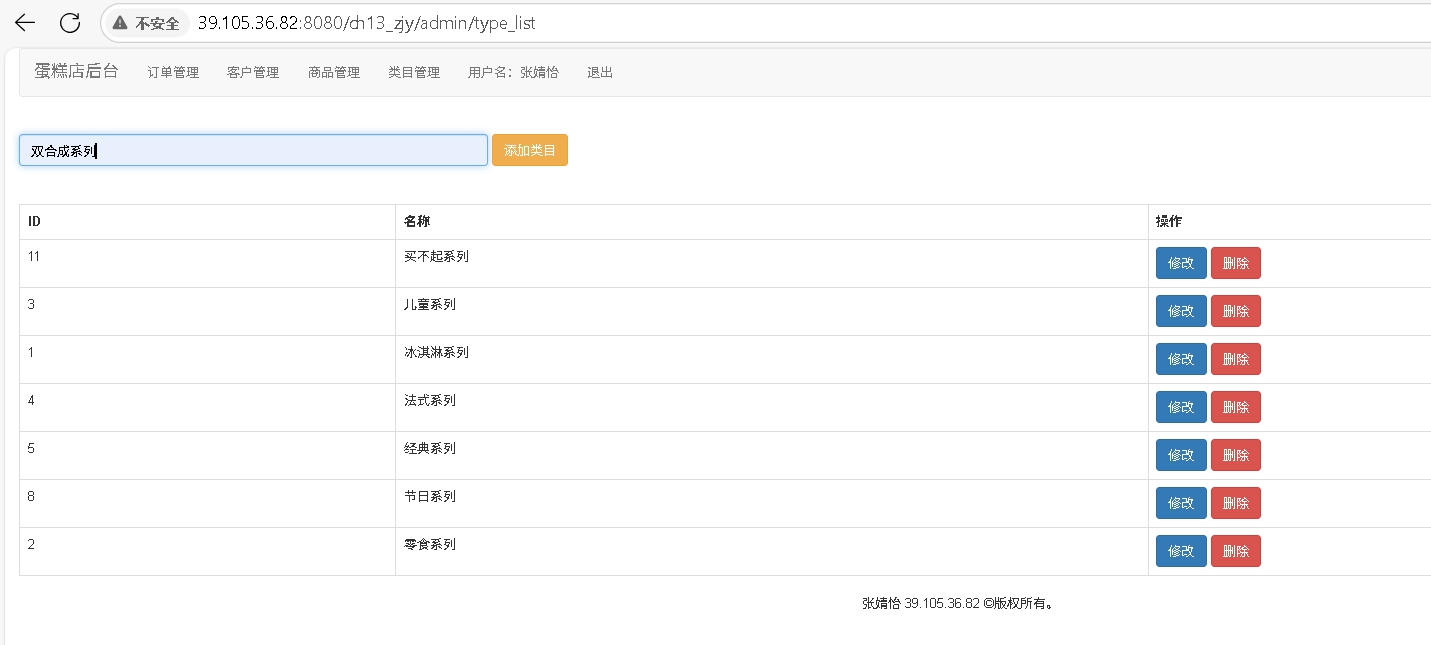Click the 蛋糕店后台 brand title

tap(76, 71)
